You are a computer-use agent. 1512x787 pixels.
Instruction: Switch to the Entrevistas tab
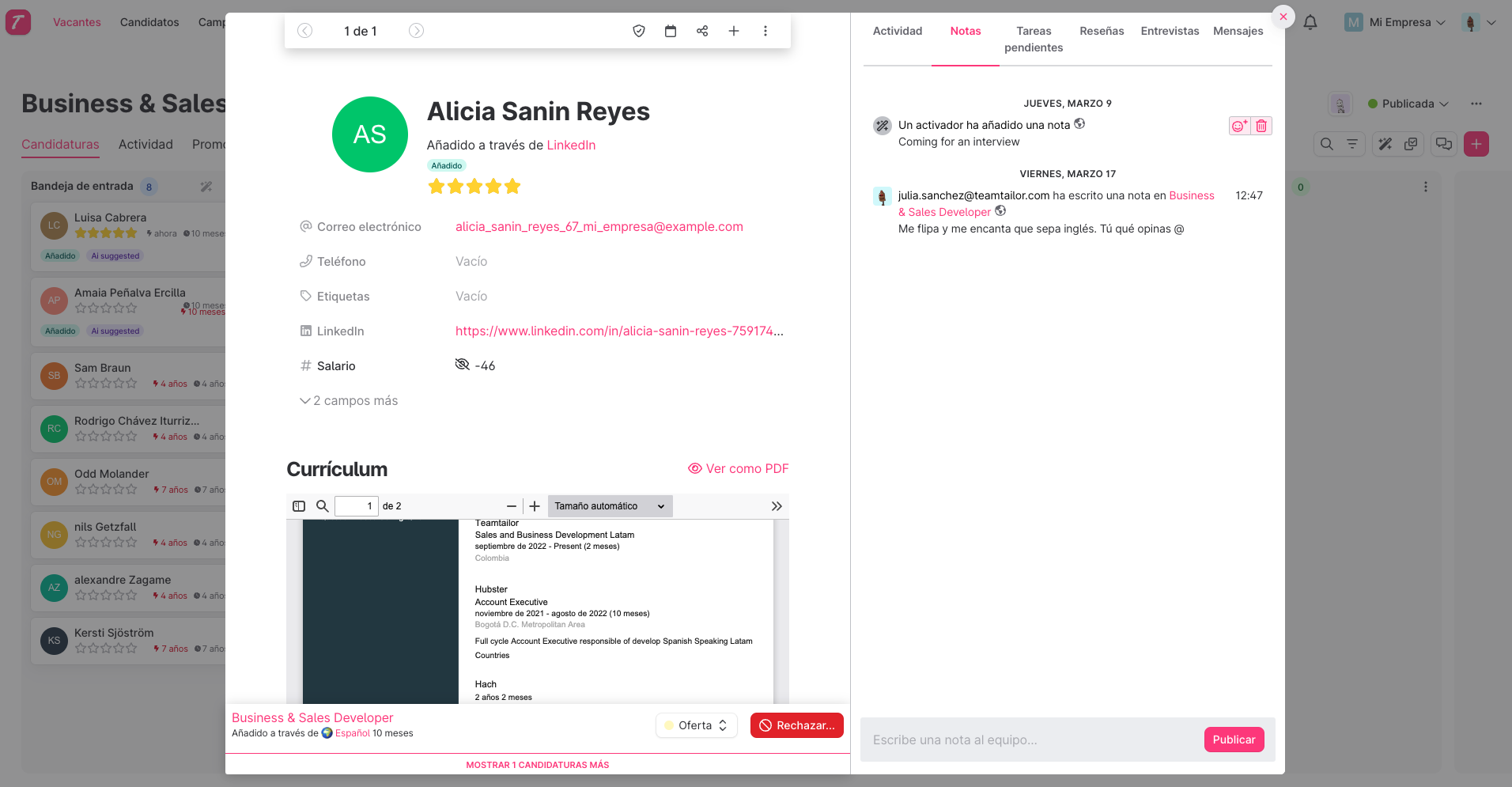(x=1170, y=31)
